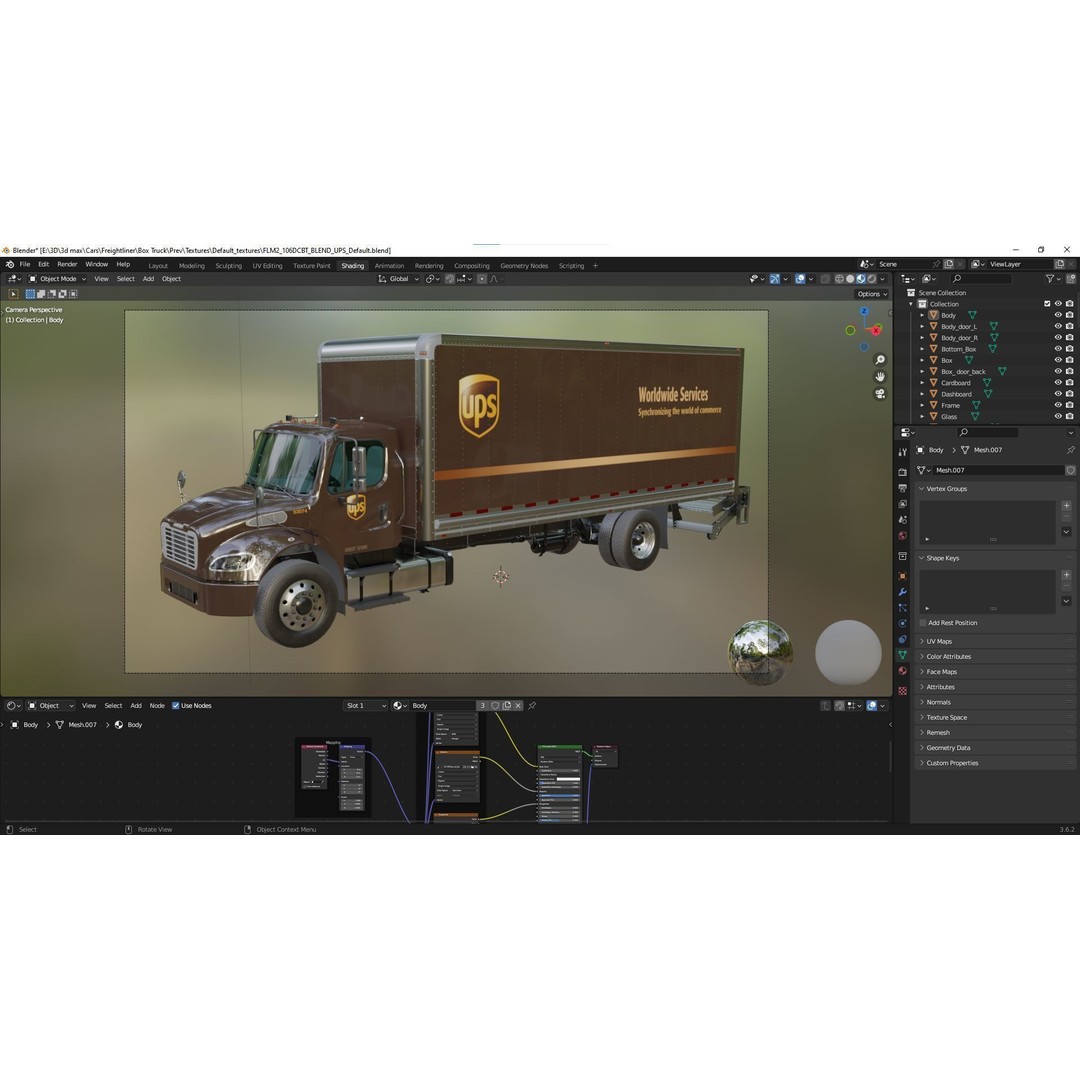Switch viewport to rendered shading
This screenshot has height=1080, width=1080.
[872, 280]
